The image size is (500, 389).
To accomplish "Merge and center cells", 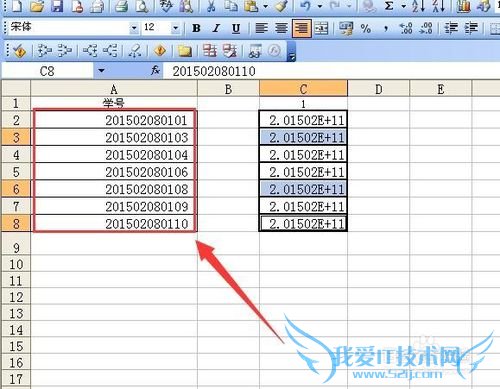I will (x=321, y=29).
